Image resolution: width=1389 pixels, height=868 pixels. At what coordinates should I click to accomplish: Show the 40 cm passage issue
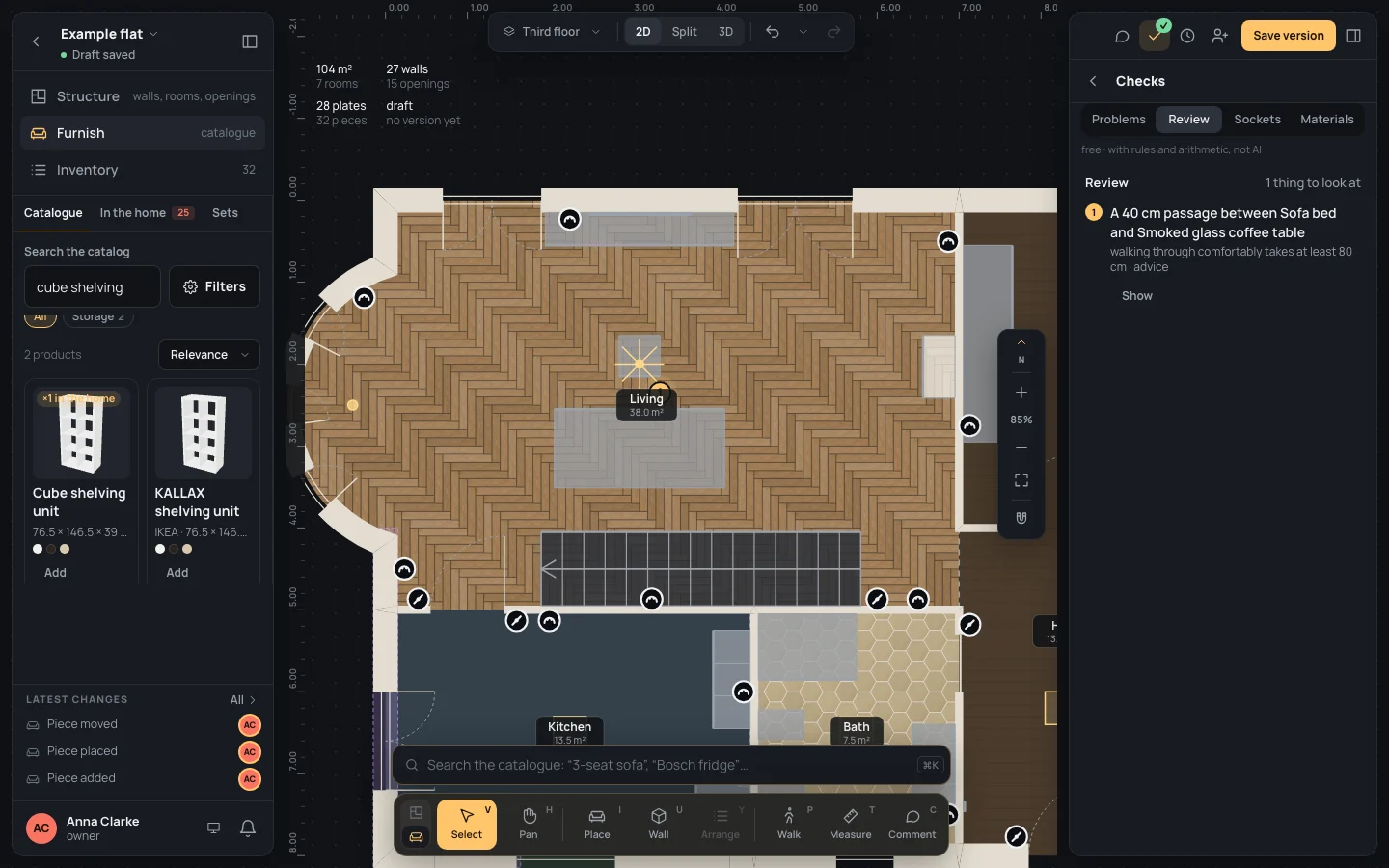tap(1137, 296)
